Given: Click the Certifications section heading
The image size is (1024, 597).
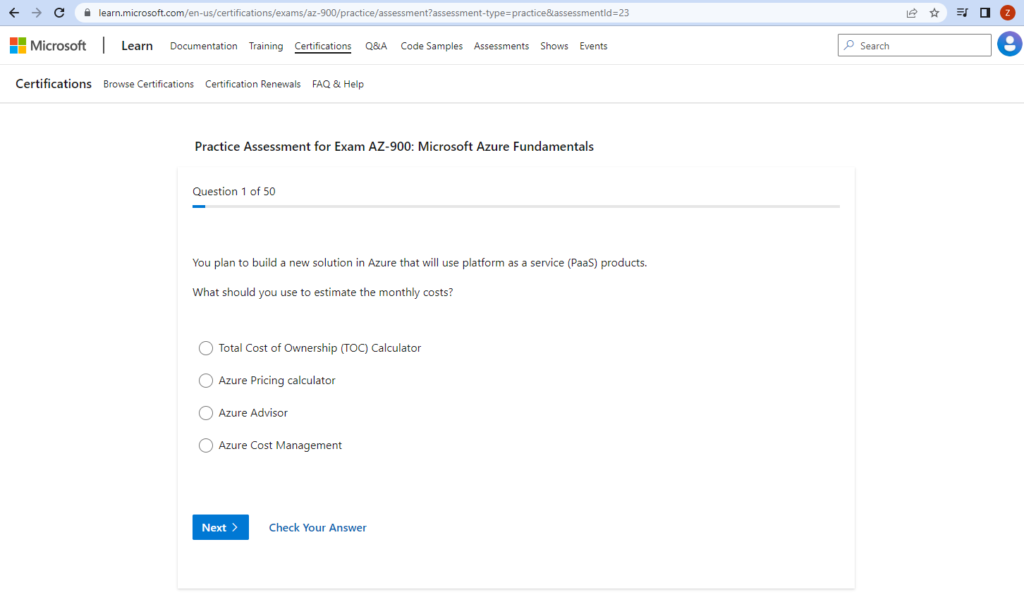Looking at the screenshot, I should 54,84.
